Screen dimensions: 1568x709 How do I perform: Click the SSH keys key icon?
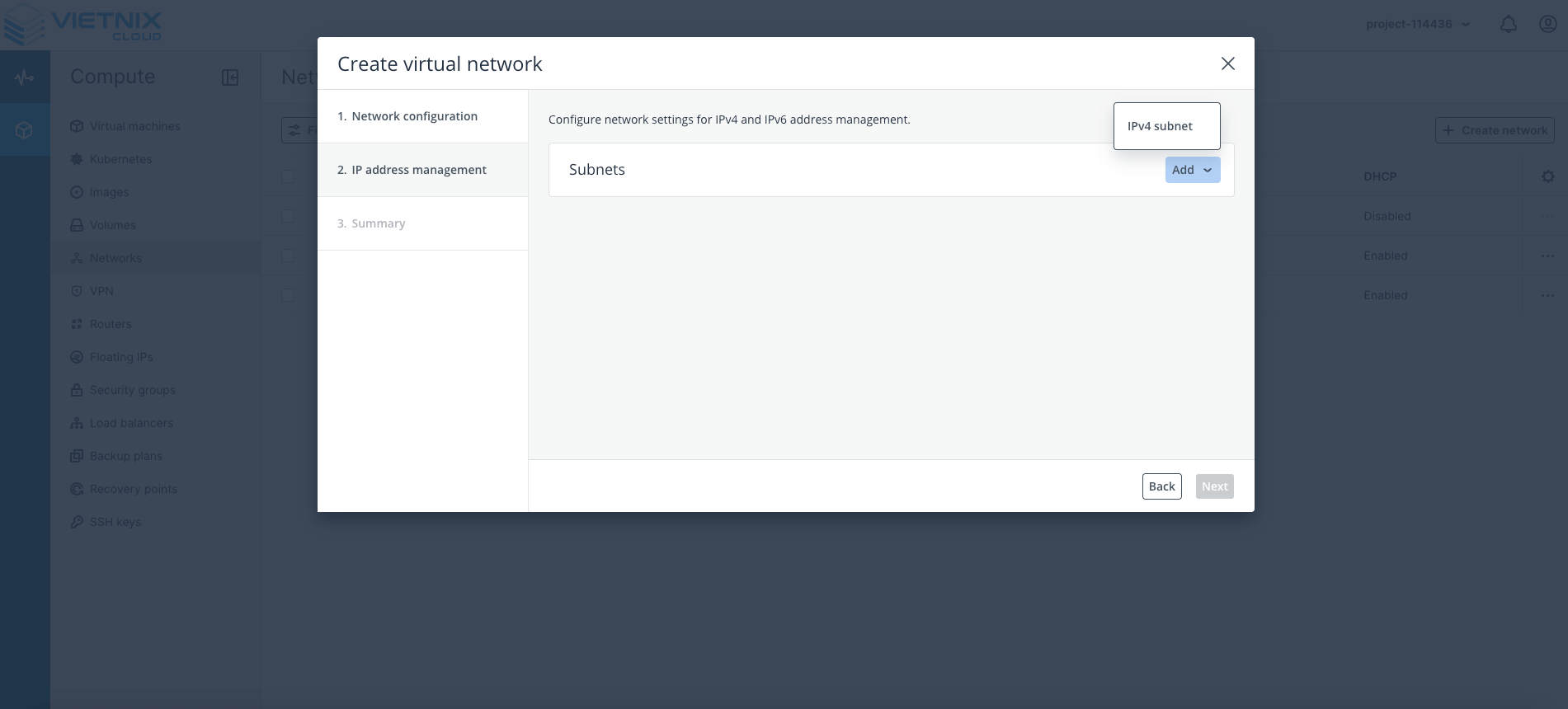pos(77,522)
